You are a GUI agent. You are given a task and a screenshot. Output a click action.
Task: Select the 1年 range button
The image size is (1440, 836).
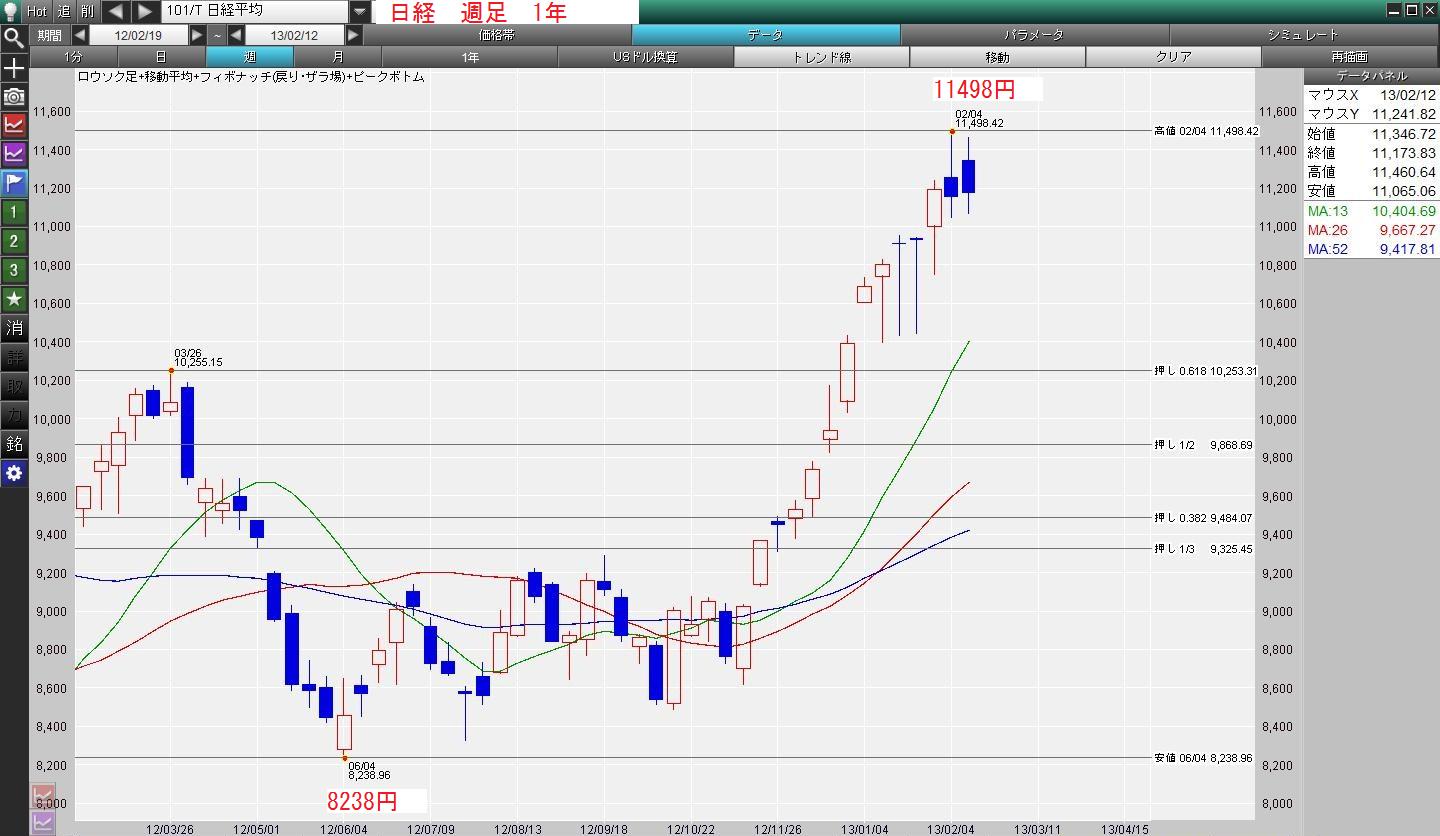(x=469, y=57)
